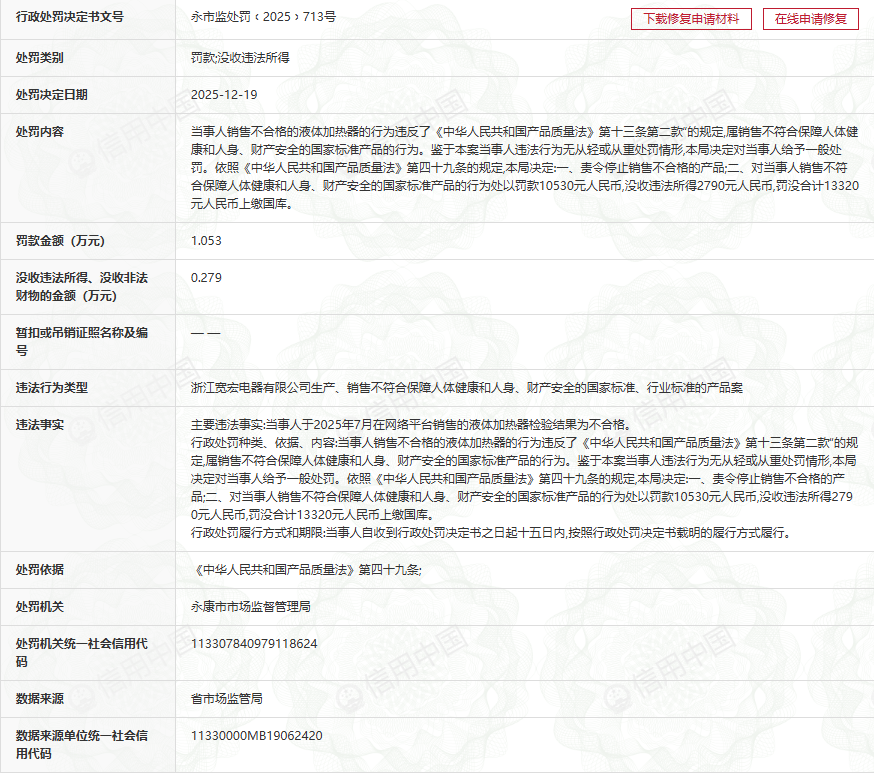The width and height of the screenshot is (874, 773).
Task: Click the 行政处罚决定书文号 row label
Action: point(70,18)
